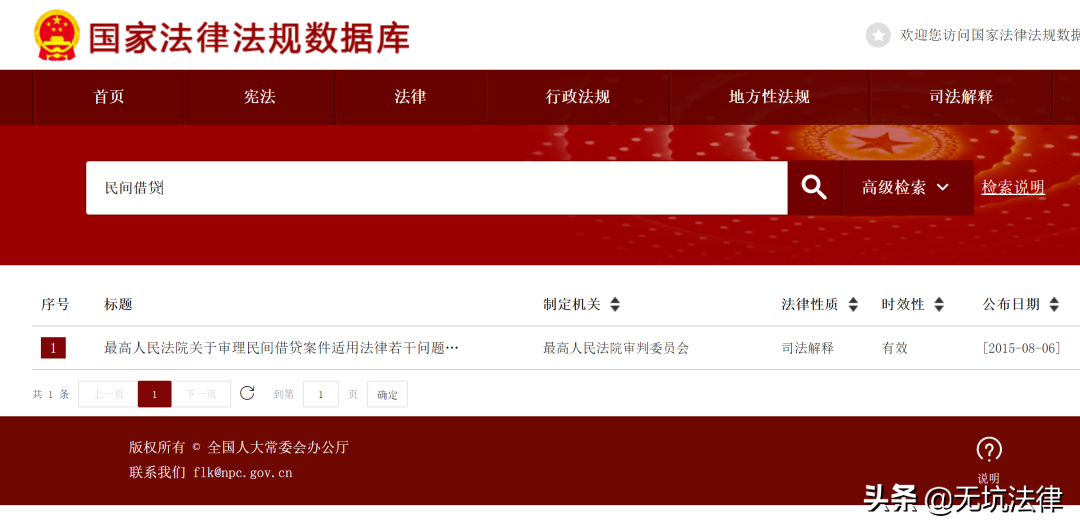Screen dimensions: 1080x530
Task: Click the page number jump field
Action: (321, 394)
